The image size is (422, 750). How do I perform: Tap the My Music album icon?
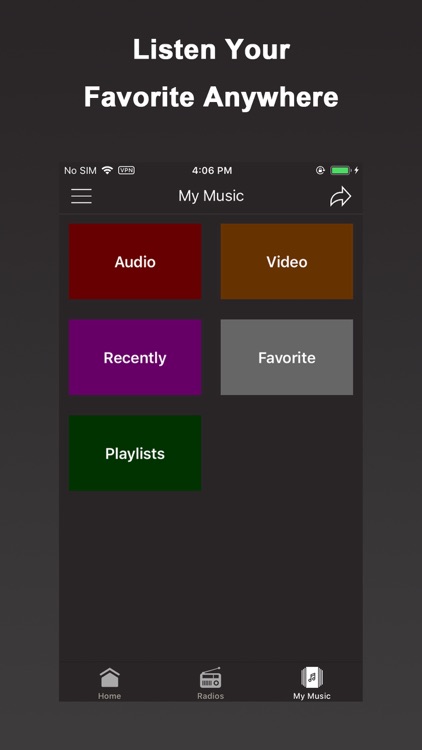tap(312, 678)
